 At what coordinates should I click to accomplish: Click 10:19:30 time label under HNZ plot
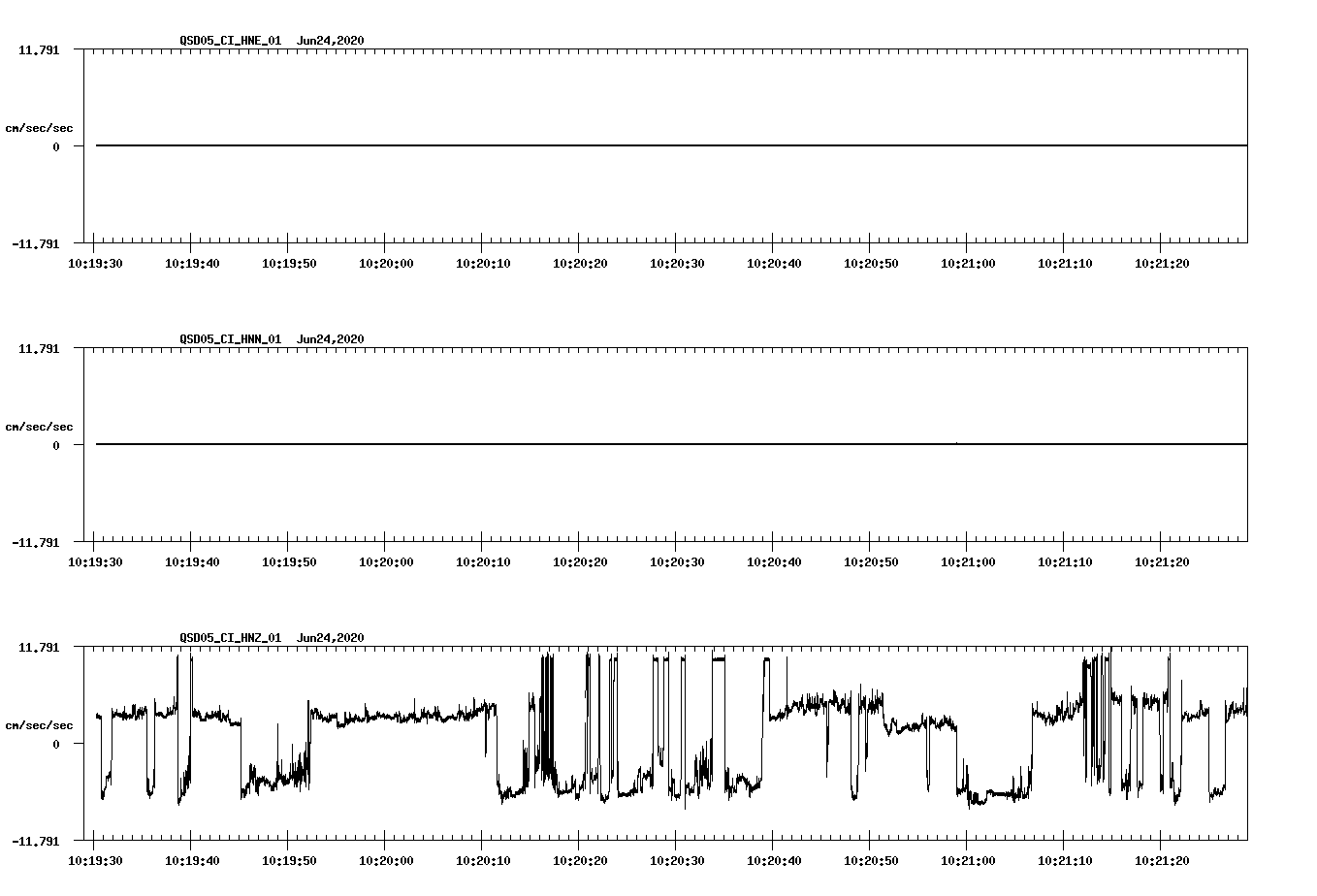pos(95,860)
